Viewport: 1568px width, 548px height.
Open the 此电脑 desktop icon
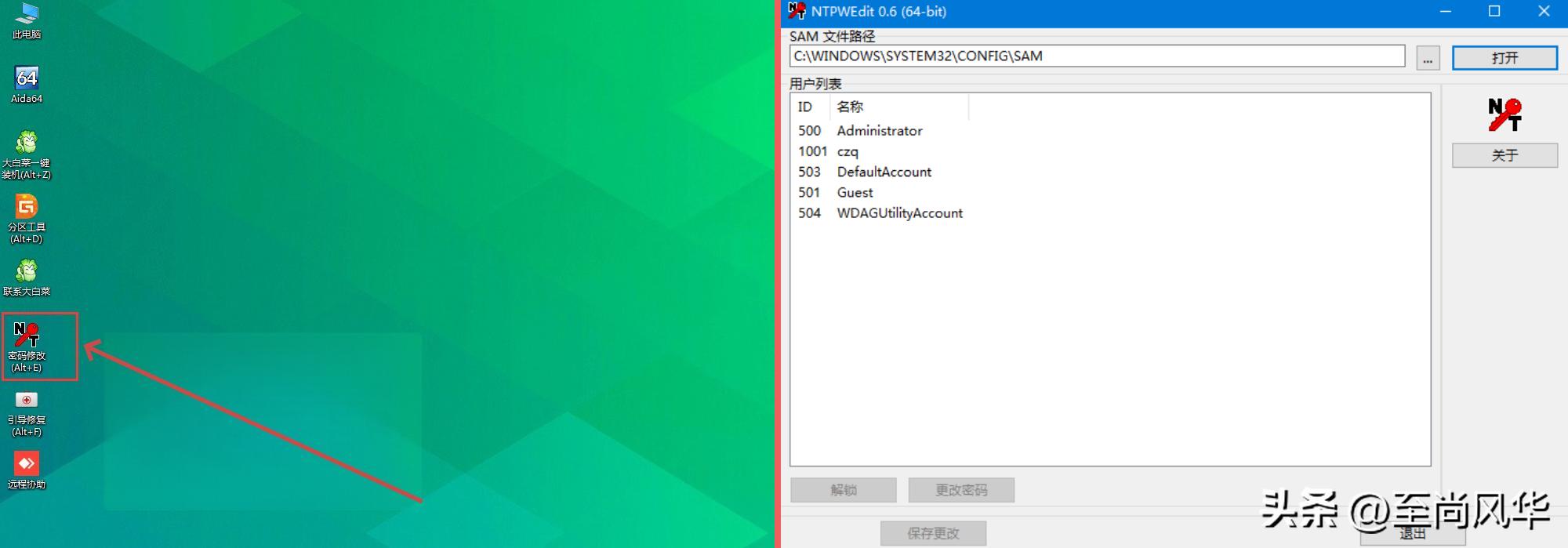(27, 20)
